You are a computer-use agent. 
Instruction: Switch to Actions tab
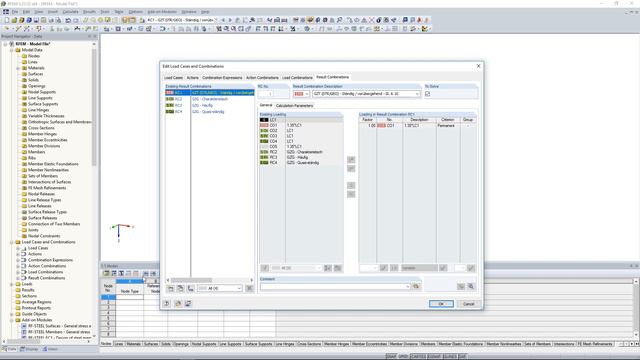(193, 78)
